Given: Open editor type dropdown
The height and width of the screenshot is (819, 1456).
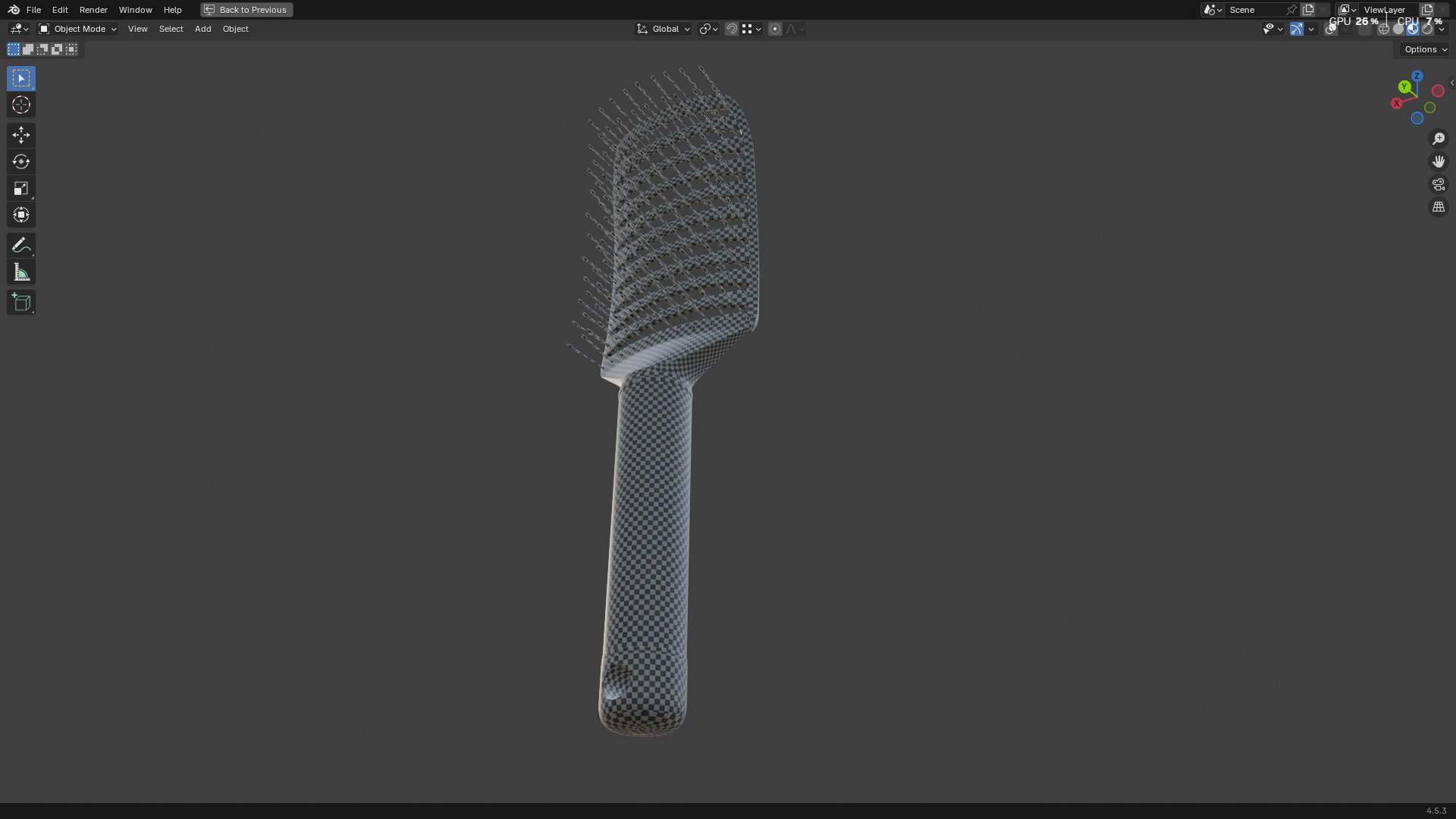Looking at the screenshot, I should pos(19,29).
